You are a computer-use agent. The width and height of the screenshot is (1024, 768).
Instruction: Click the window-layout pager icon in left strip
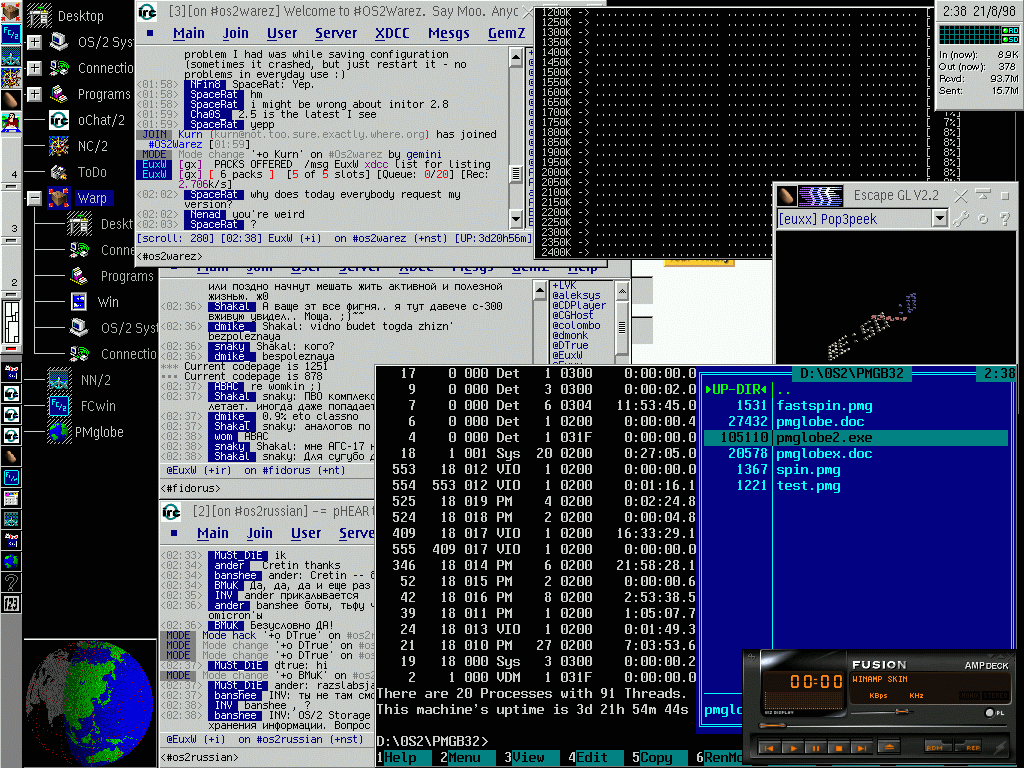pos(11,322)
